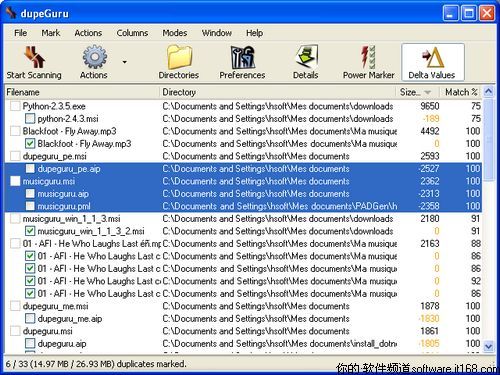Uncheck the musicguru_win_1_1_3_2.msi checkbox
Image resolution: width=500 pixels, height=375 pixels.
point(30,231)
